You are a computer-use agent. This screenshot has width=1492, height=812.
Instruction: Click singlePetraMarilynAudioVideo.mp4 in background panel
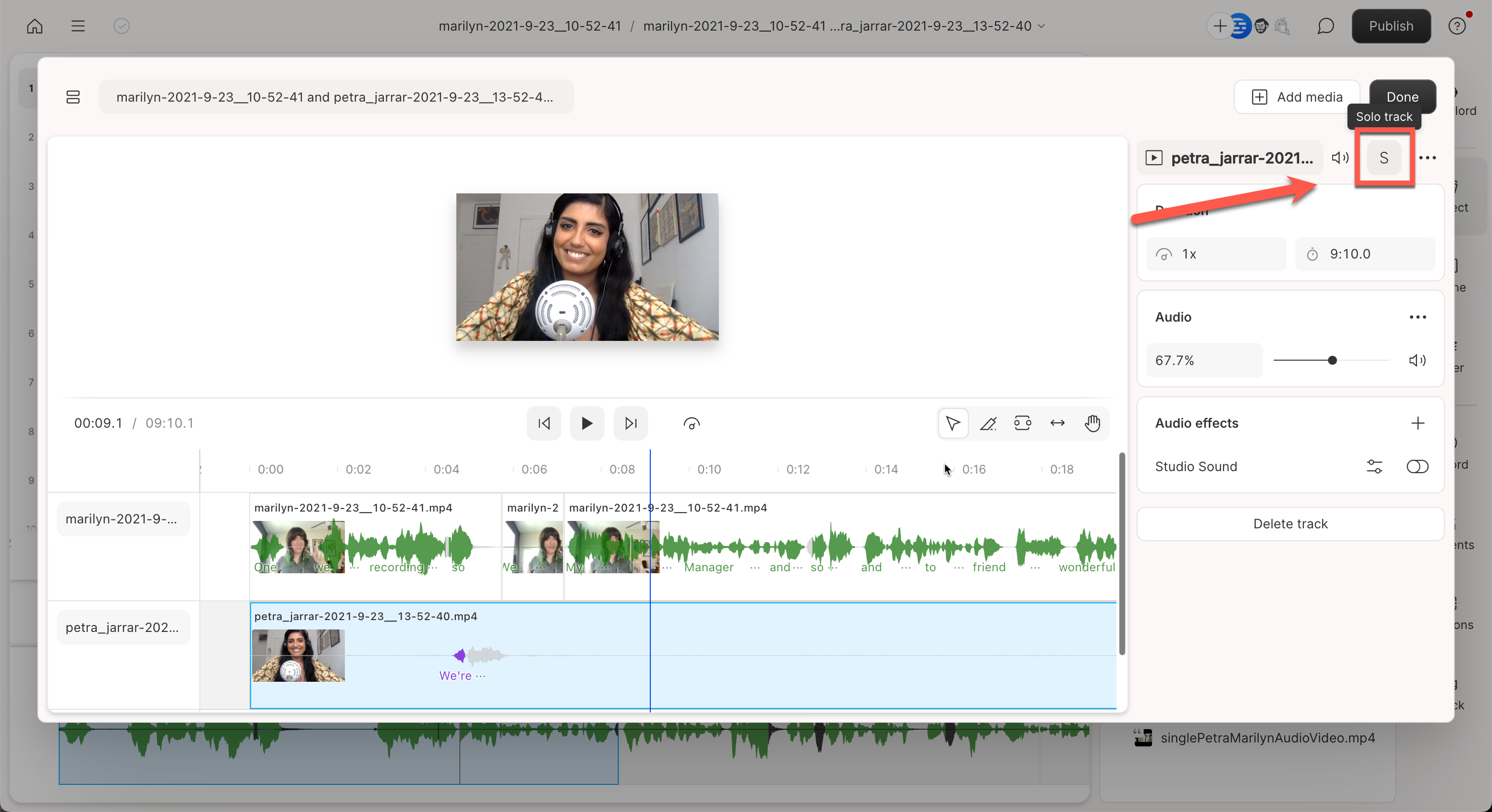(1268, 738)
